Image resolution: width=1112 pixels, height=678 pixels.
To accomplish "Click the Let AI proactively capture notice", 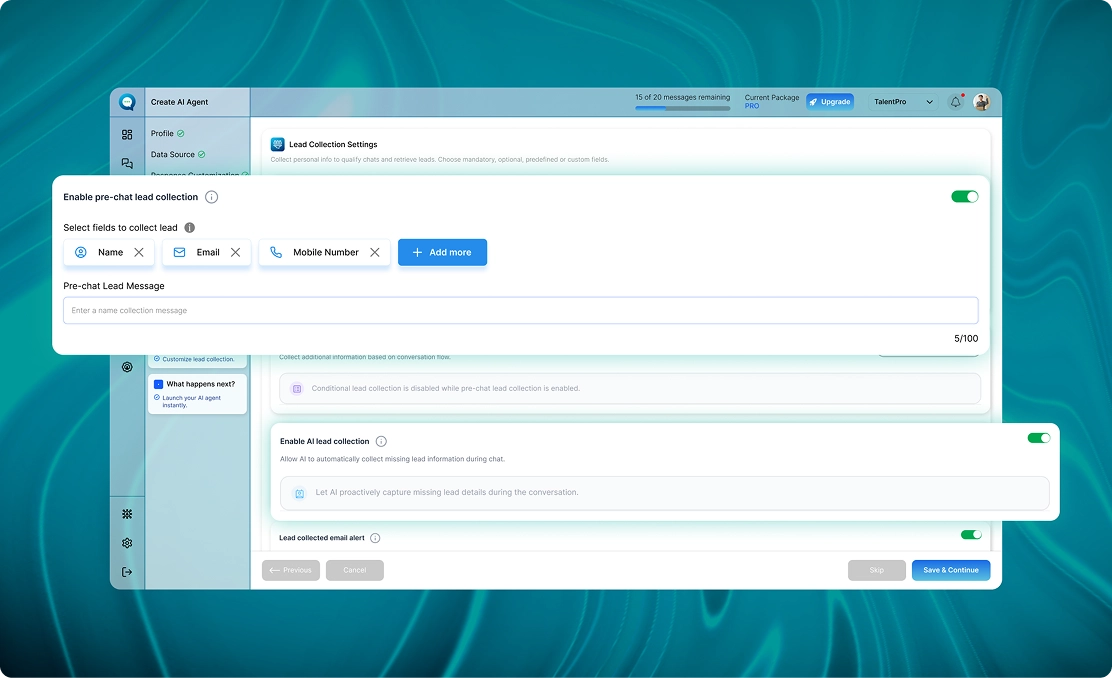I will 665,493.
